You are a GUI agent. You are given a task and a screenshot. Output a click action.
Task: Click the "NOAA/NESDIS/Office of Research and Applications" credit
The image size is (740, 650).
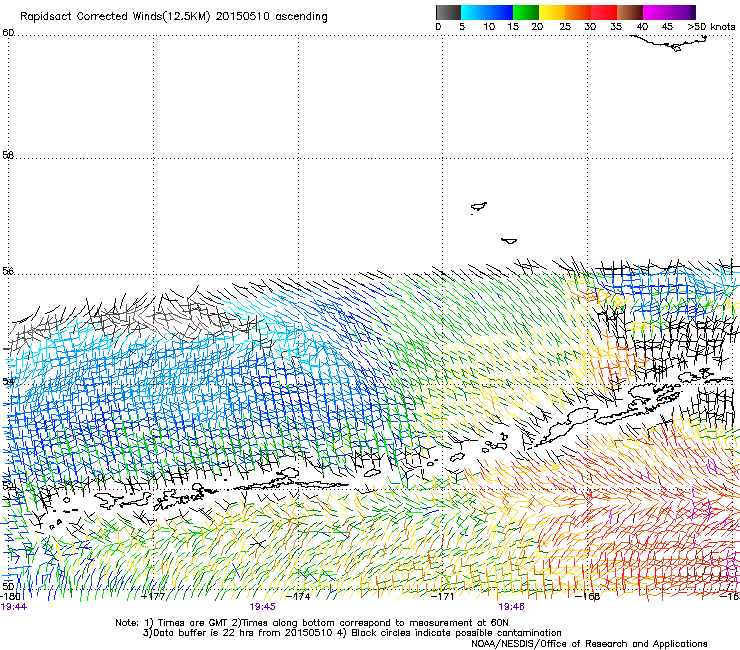point(589,644)
